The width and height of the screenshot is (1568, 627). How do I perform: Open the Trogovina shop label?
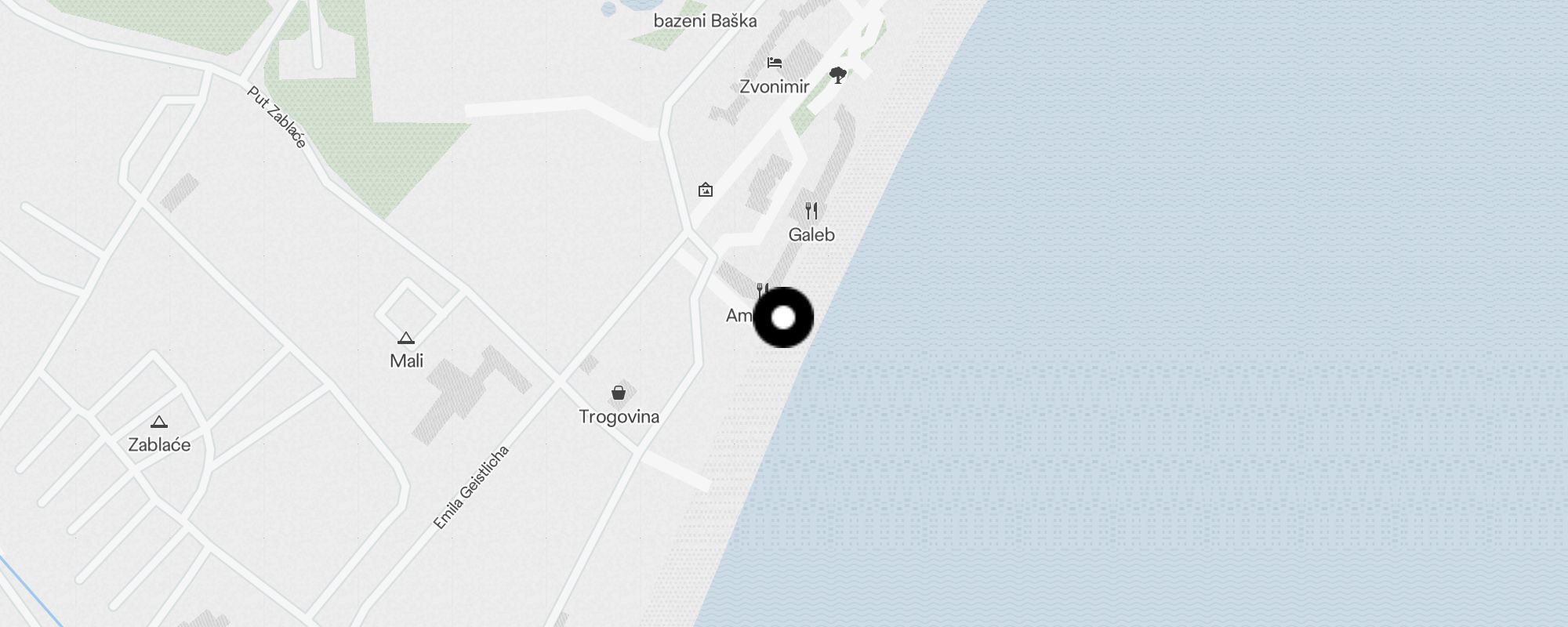tap(619, 416)
